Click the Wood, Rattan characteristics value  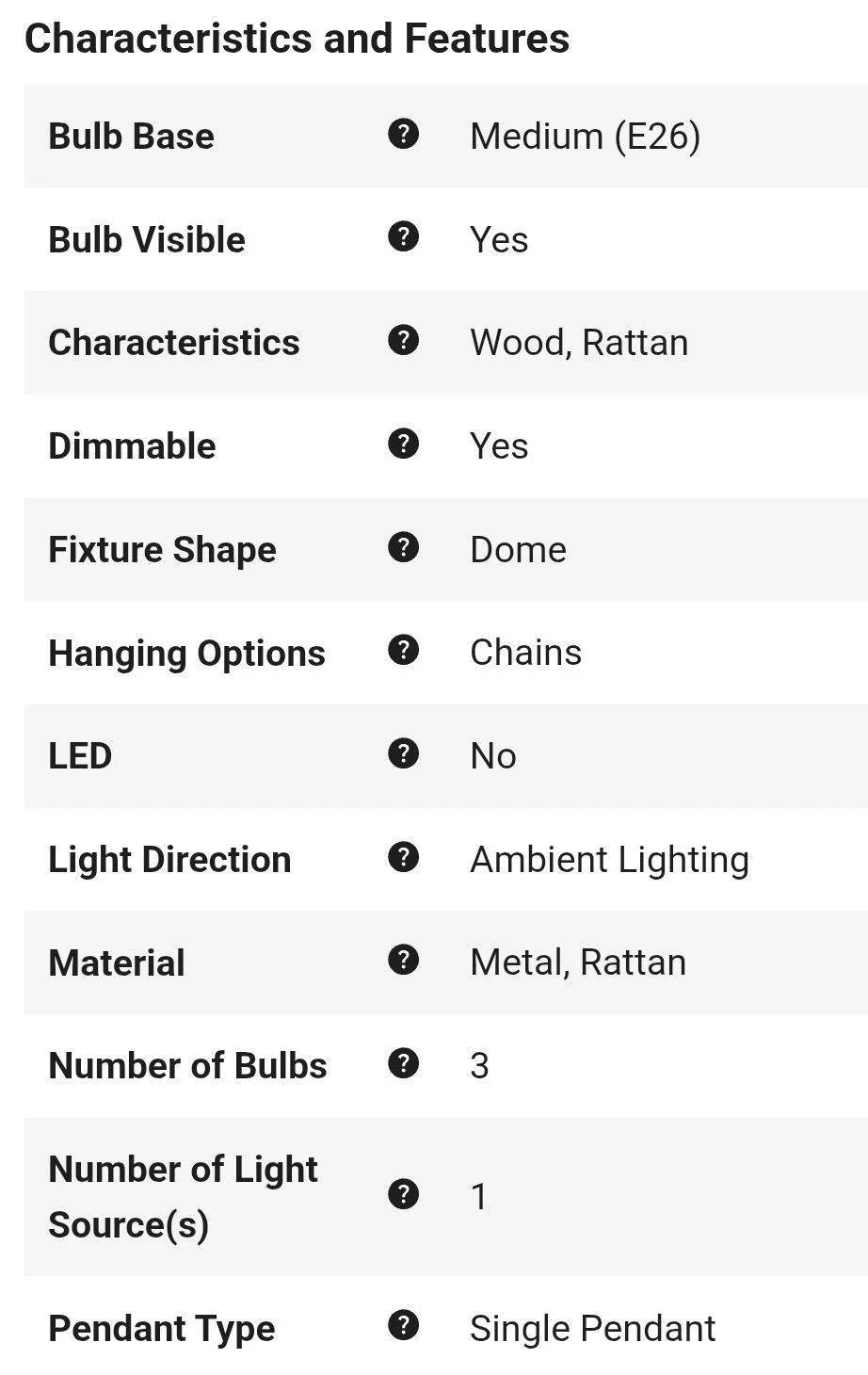(x=579, y=343)
